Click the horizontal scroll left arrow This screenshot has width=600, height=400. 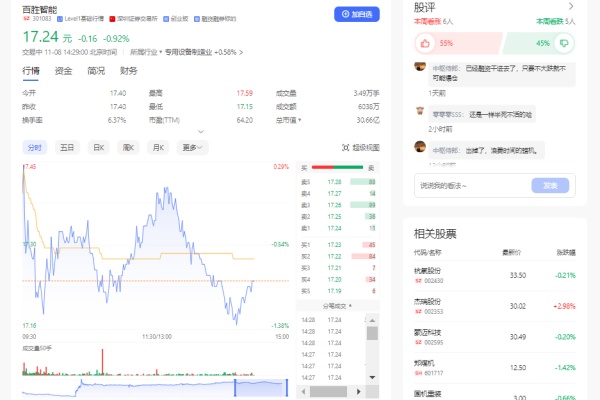click(303, 392)
